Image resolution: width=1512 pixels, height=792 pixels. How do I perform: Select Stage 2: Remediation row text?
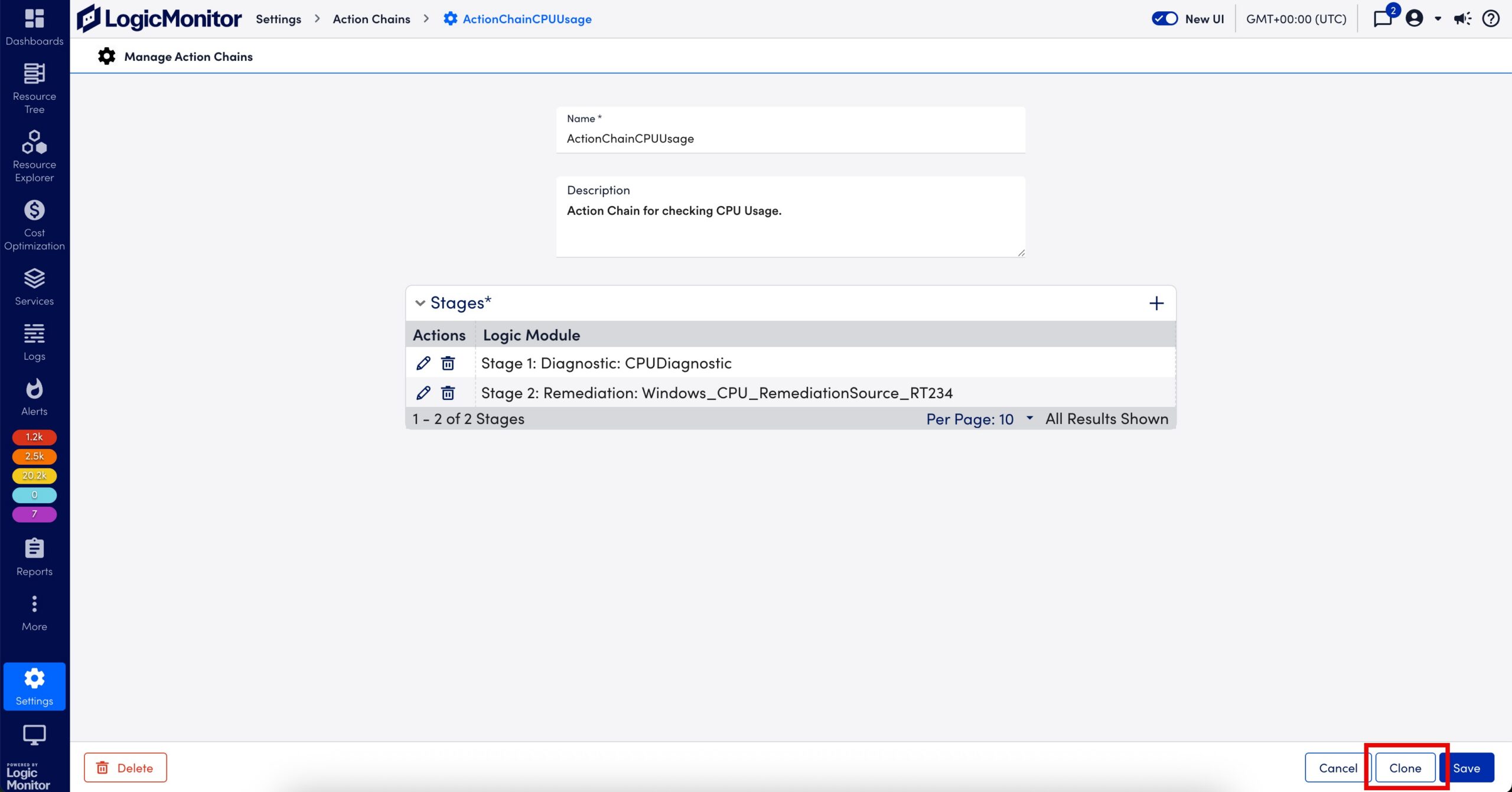coord(717,393)
